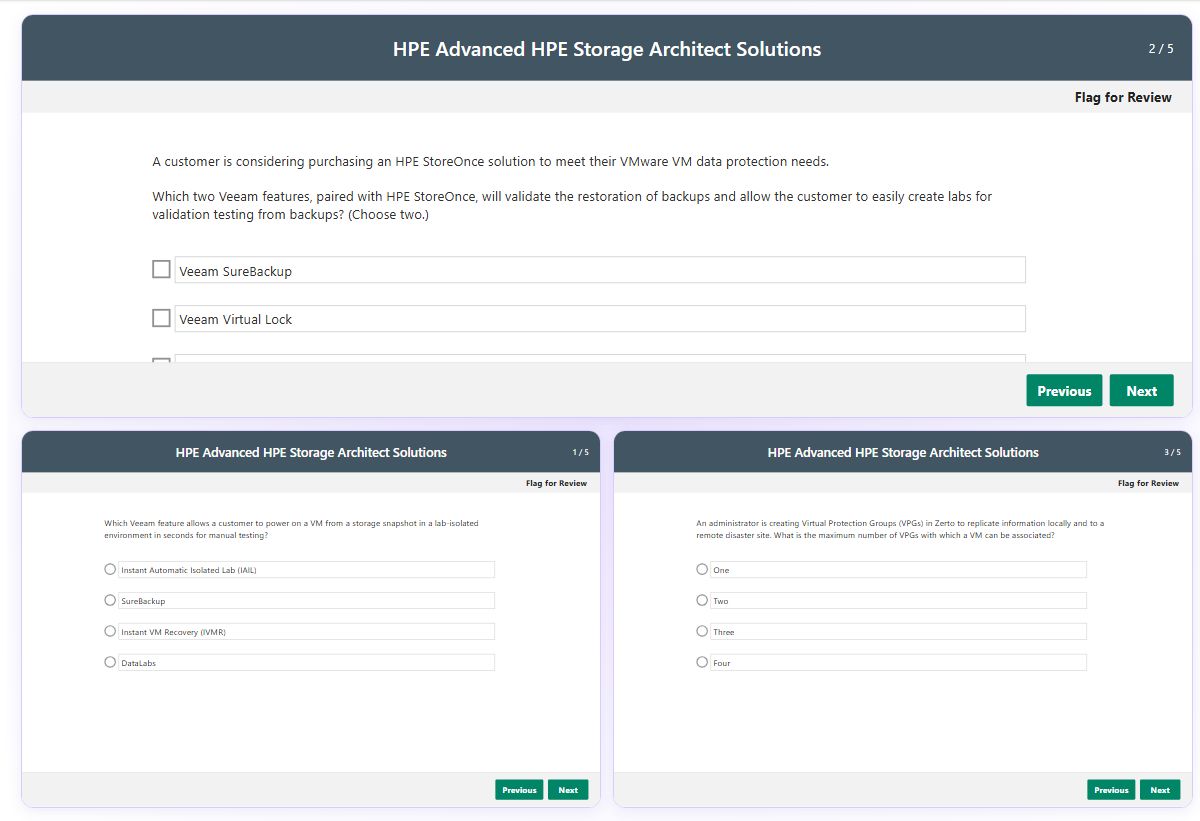Viewport: 1200px width, 821px height.
Task: Click the Four answer text box
Action: 898,663
